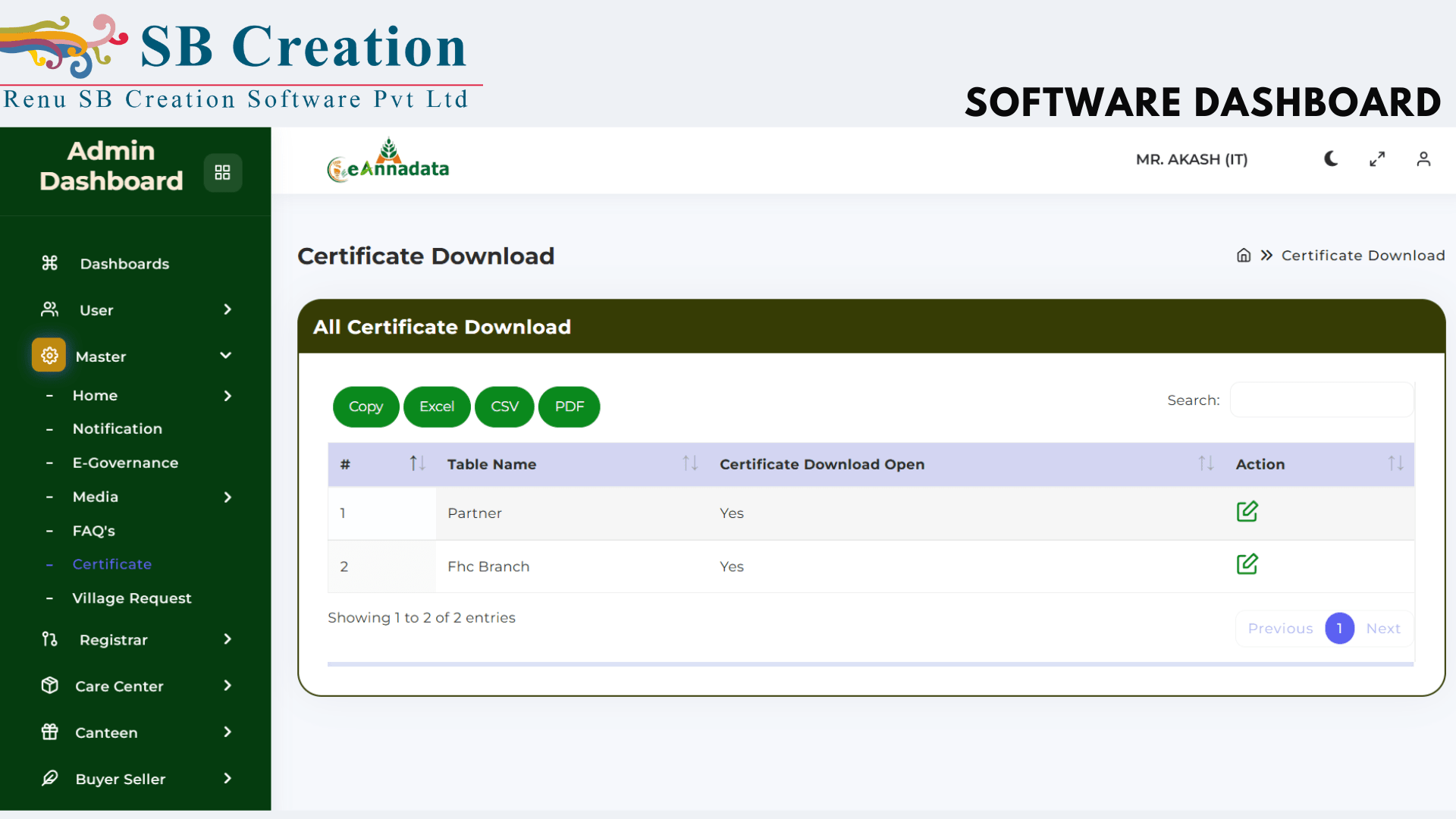Expand the Media submenu chevron
The height and width of the screenshot is (819, 1456).
[227, 497]
